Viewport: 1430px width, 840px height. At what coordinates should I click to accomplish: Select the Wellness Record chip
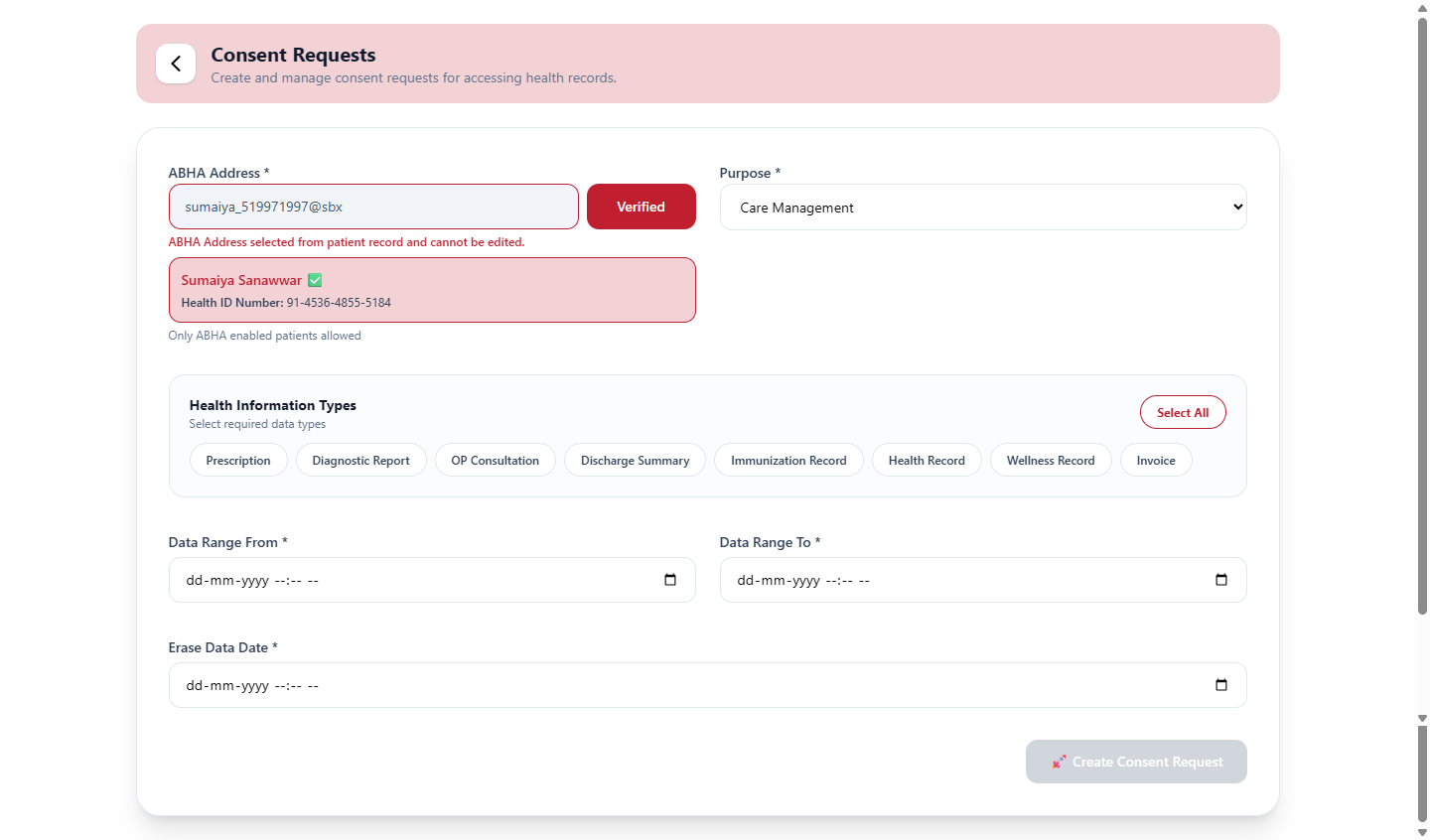pos(1051,461)
